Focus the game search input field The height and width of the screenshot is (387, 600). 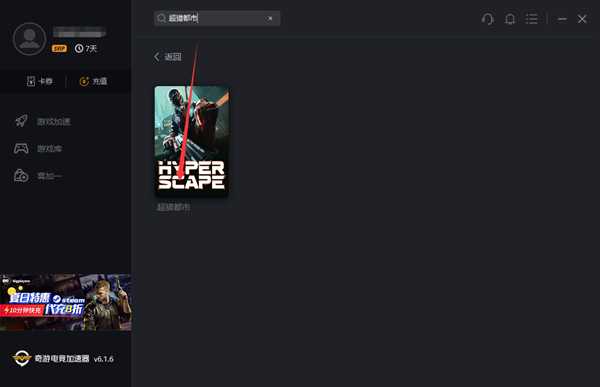click(217, 18)
